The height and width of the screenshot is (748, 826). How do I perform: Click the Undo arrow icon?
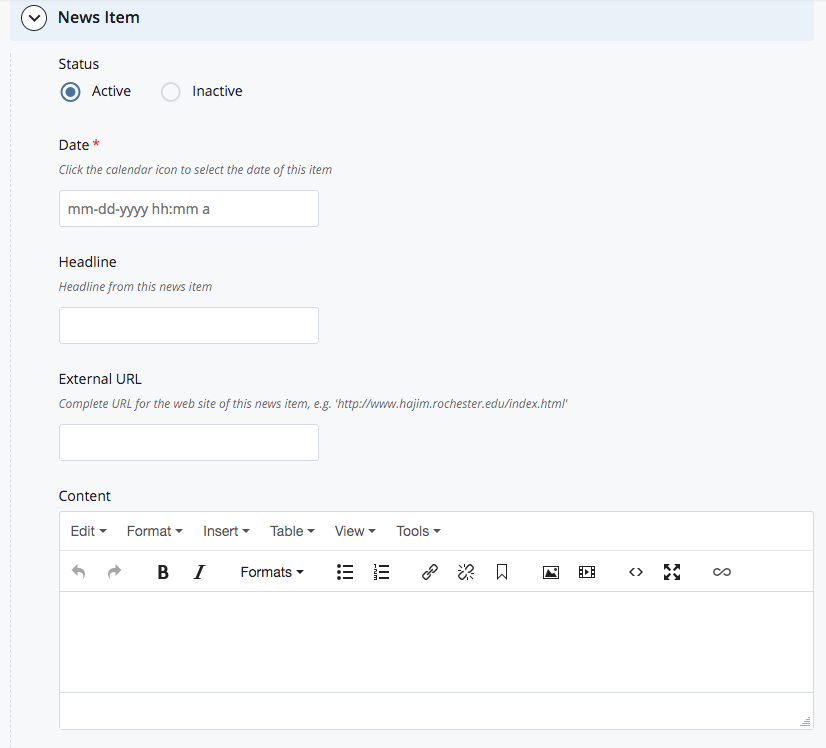(78, 572)
